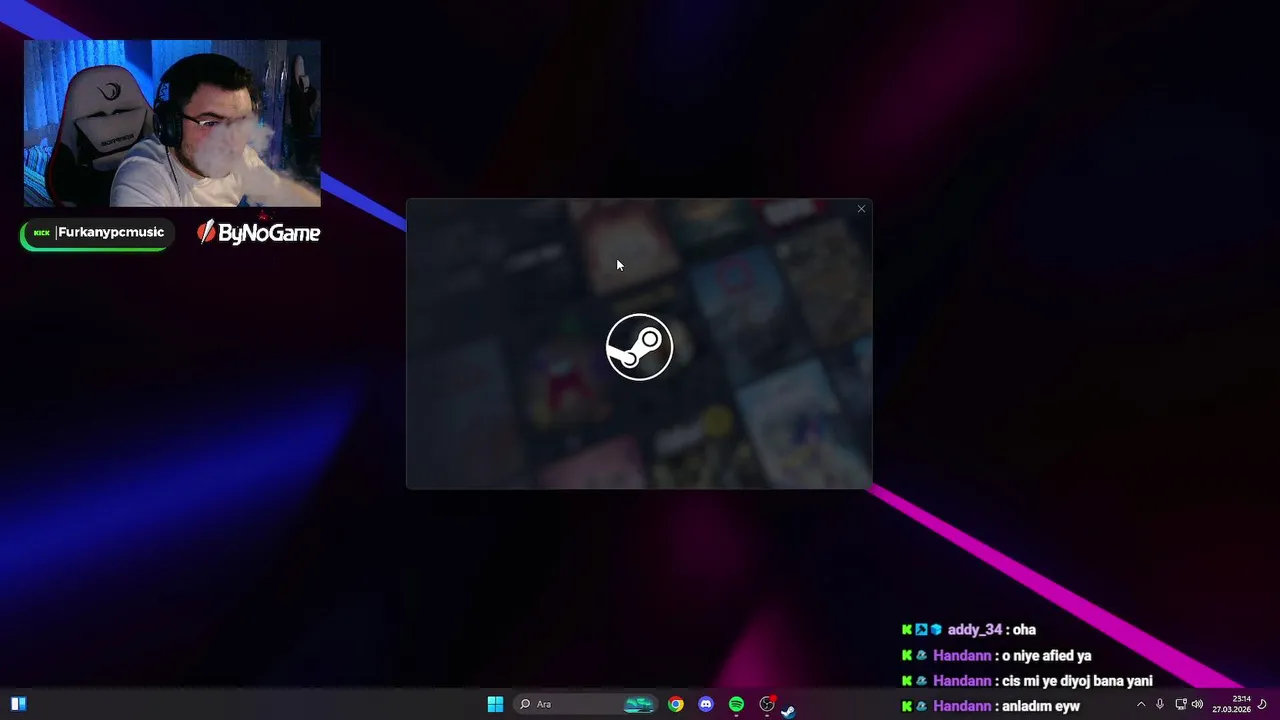Screen dimensions: 1280x720
Task: Click the ByNoGame logo
Action: tap(259, 233)
